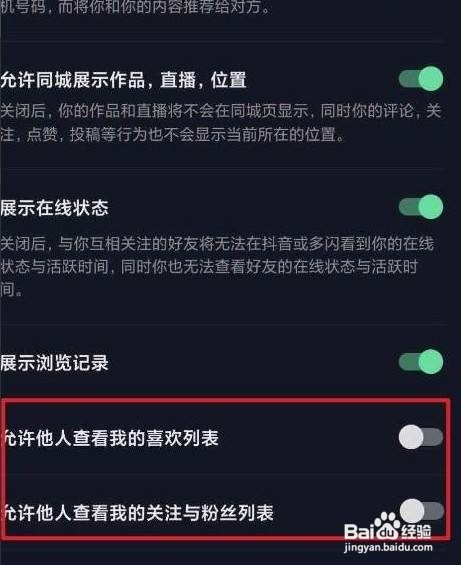Select the 允许同城展示作品，直播，位置 heading
Screen dimensions: 461x565
pos(123,80)
